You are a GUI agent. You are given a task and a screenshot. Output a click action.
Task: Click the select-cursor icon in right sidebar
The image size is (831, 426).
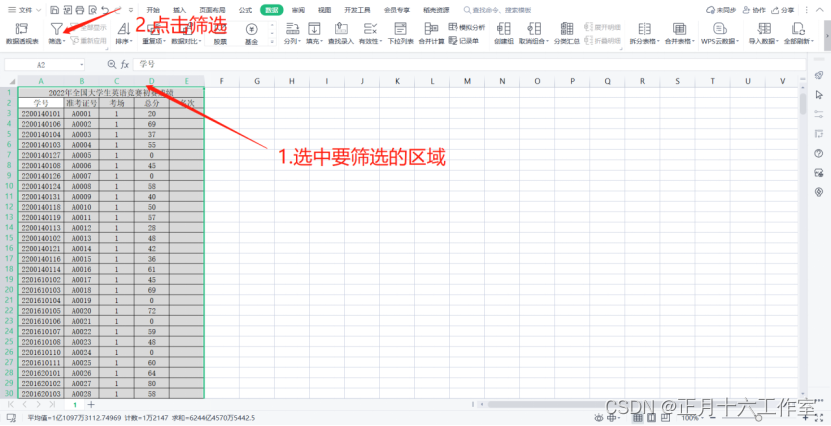click(x=819, y=95)
